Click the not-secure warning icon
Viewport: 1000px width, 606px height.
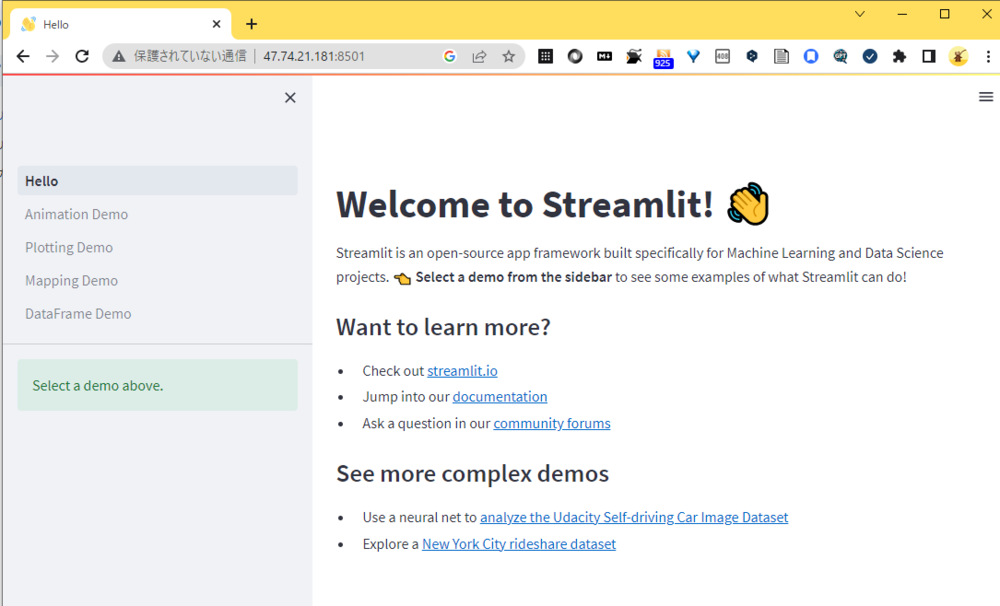pyautogui.click(x=119, y=57)
